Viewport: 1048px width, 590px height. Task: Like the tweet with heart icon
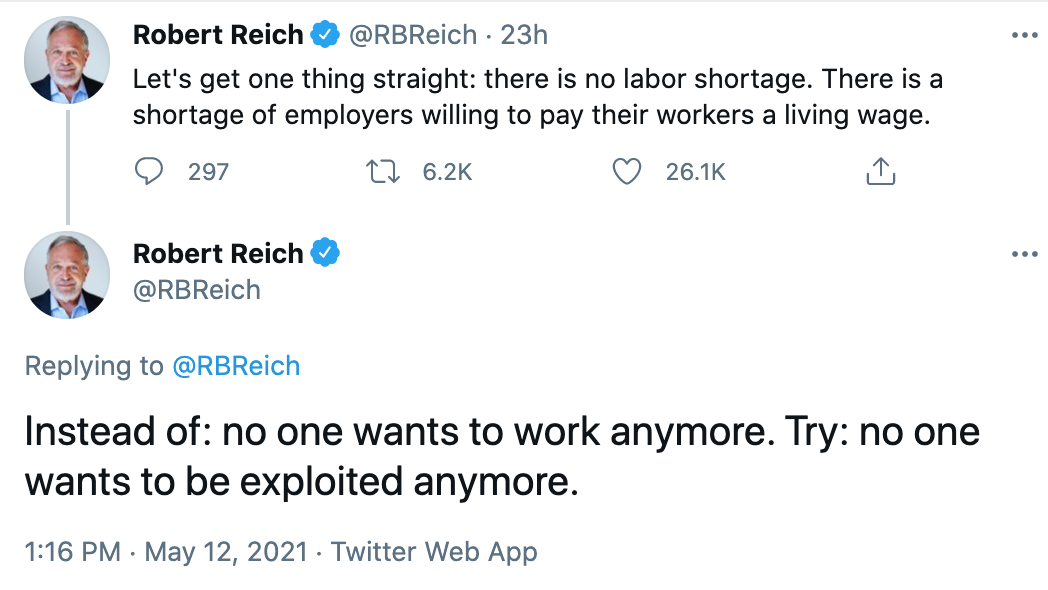point(626,172)
